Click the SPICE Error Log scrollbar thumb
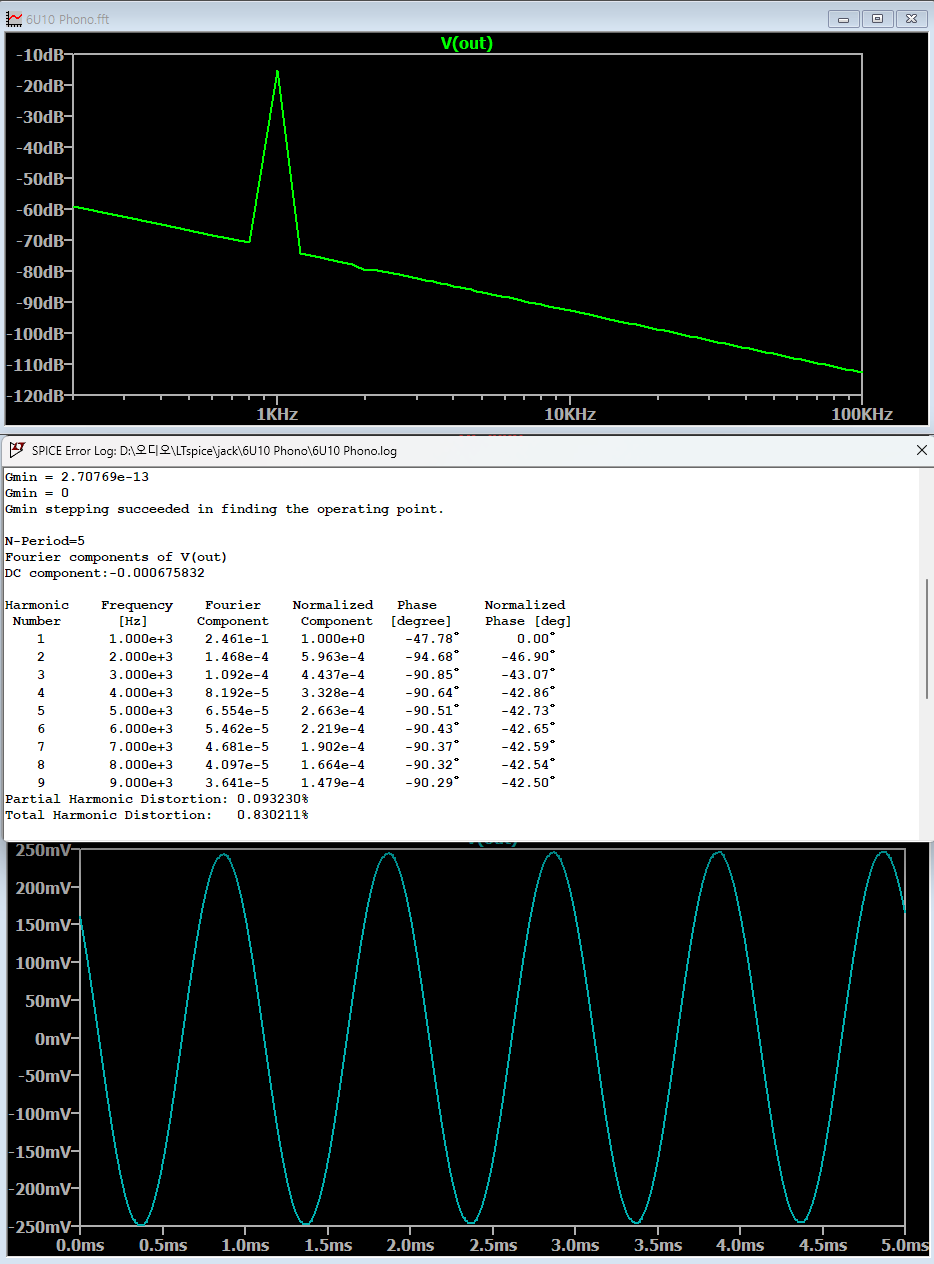This screenshot has width=934, height=1264. click(x=929, y=638)
